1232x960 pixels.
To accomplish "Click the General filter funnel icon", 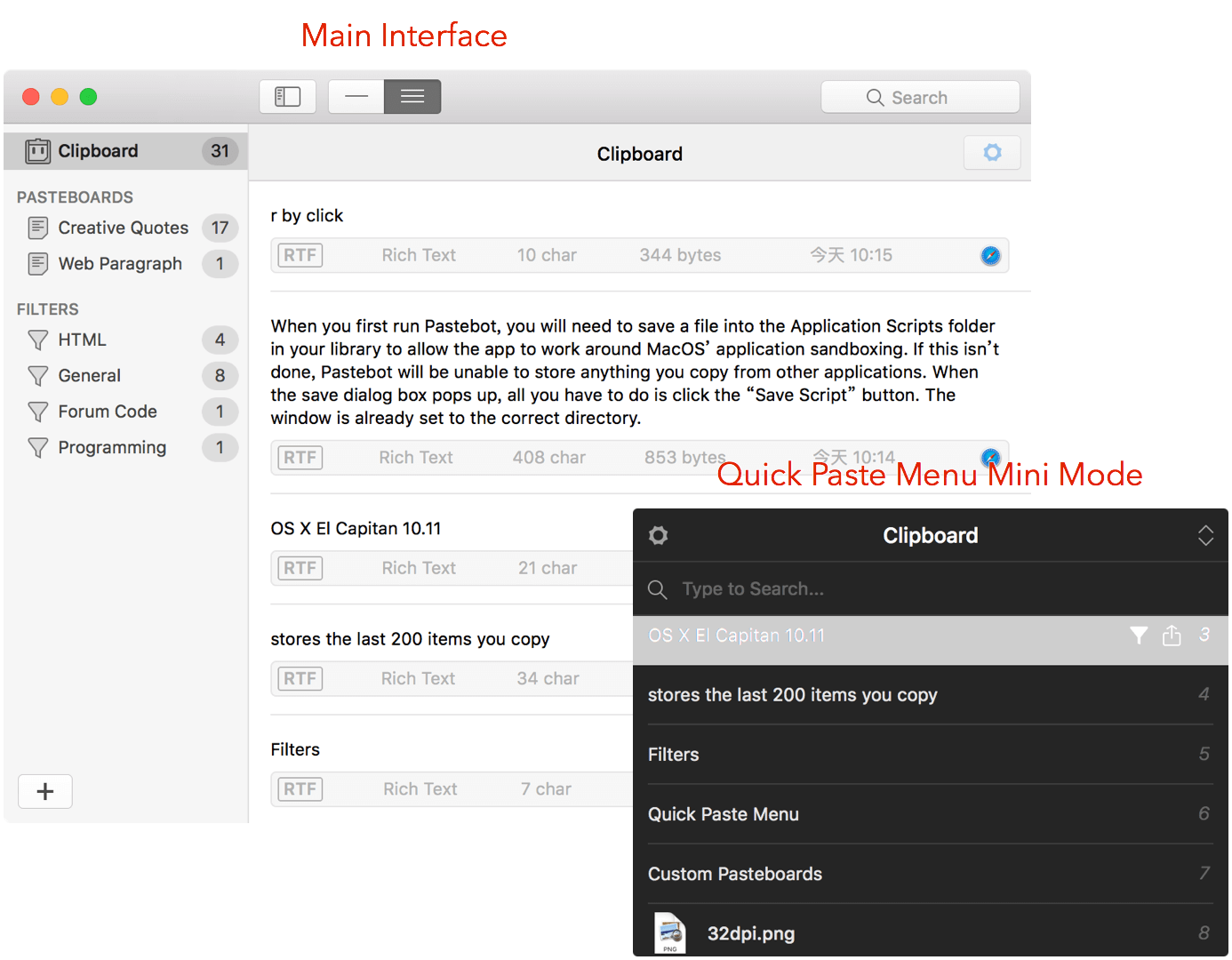I will (x=37, y=376).
